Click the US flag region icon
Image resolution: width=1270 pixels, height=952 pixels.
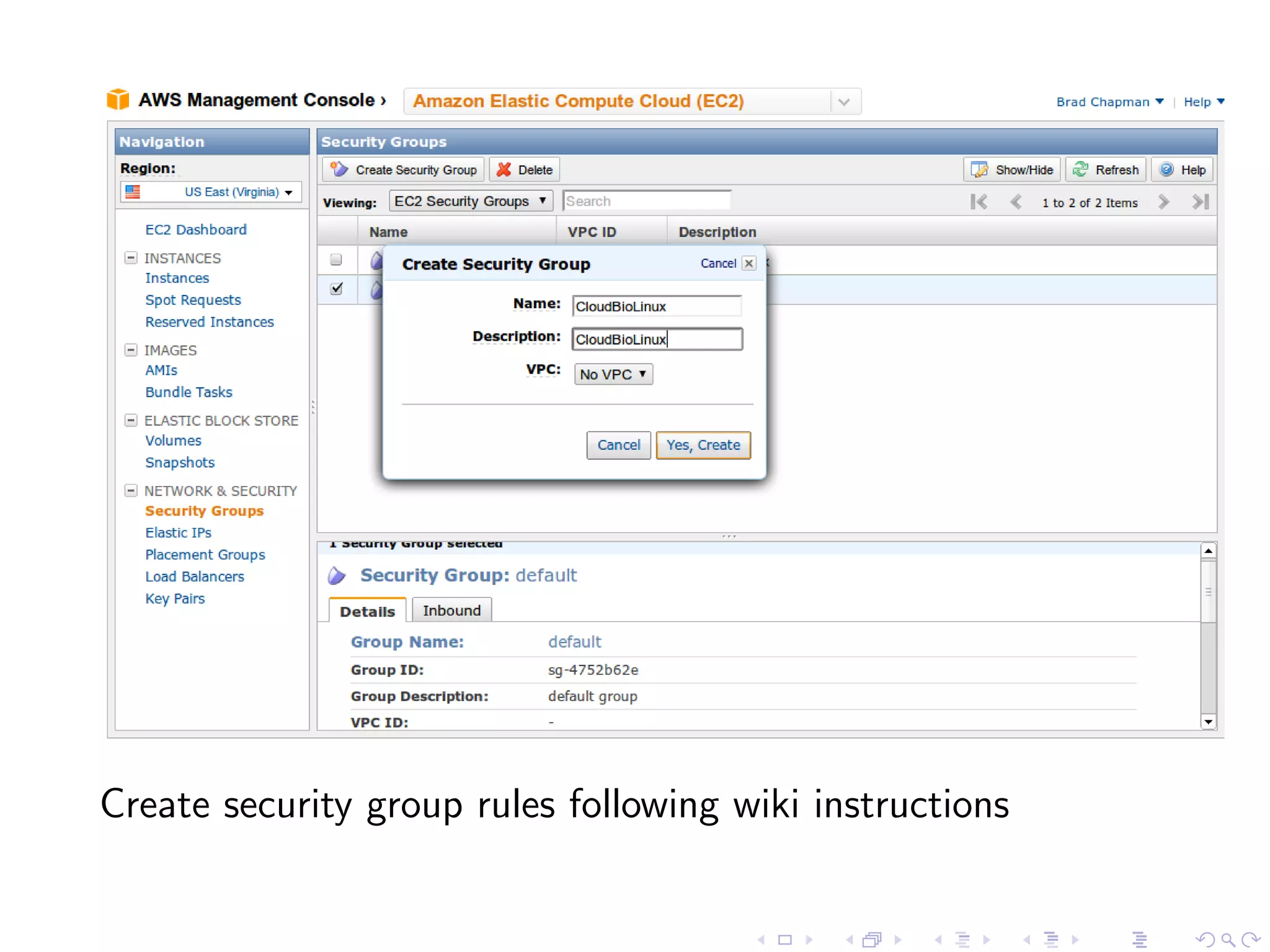[x=133, y=192]
